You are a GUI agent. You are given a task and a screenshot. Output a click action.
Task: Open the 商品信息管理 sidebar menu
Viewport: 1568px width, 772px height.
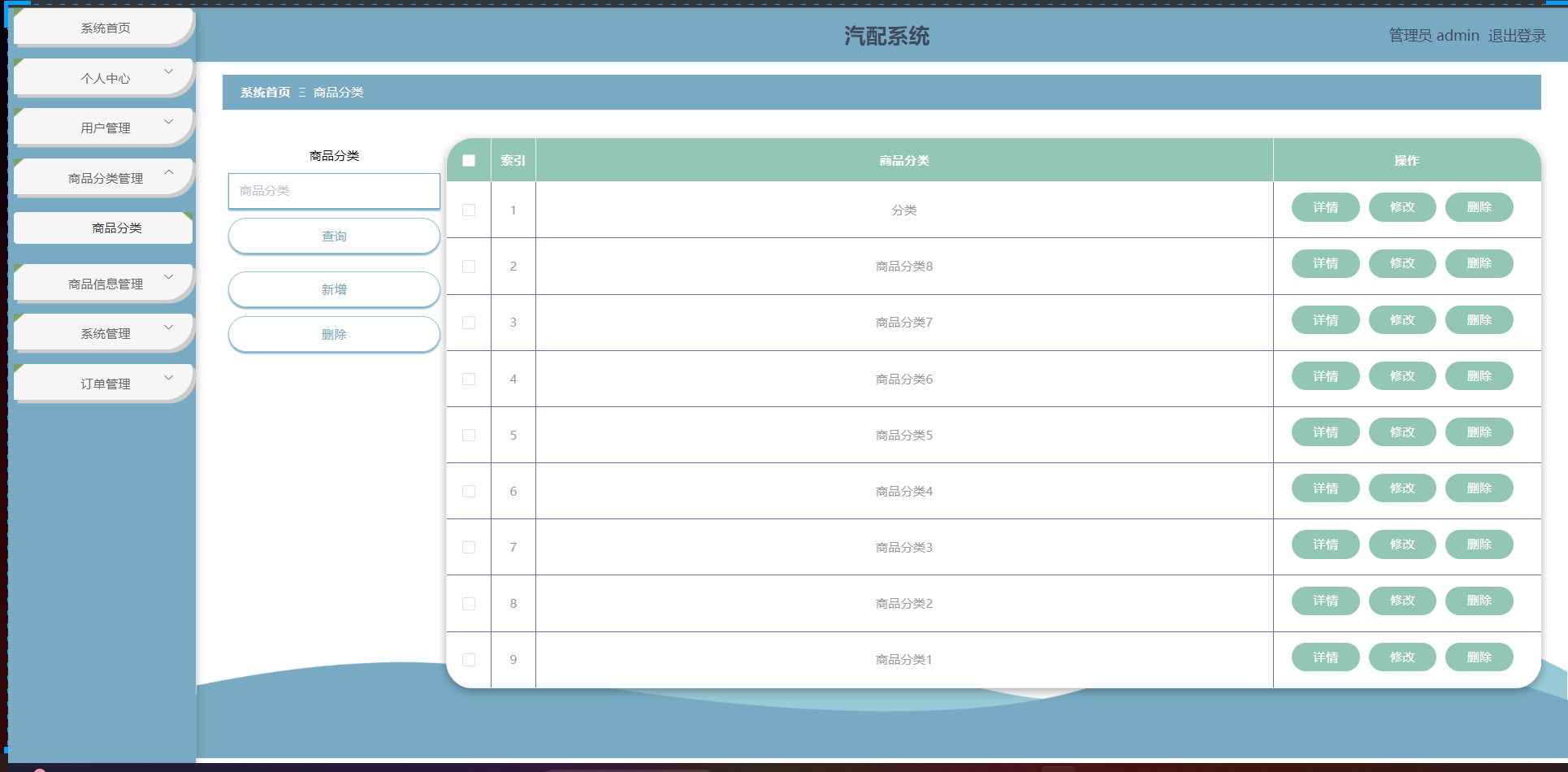(104, 284)
